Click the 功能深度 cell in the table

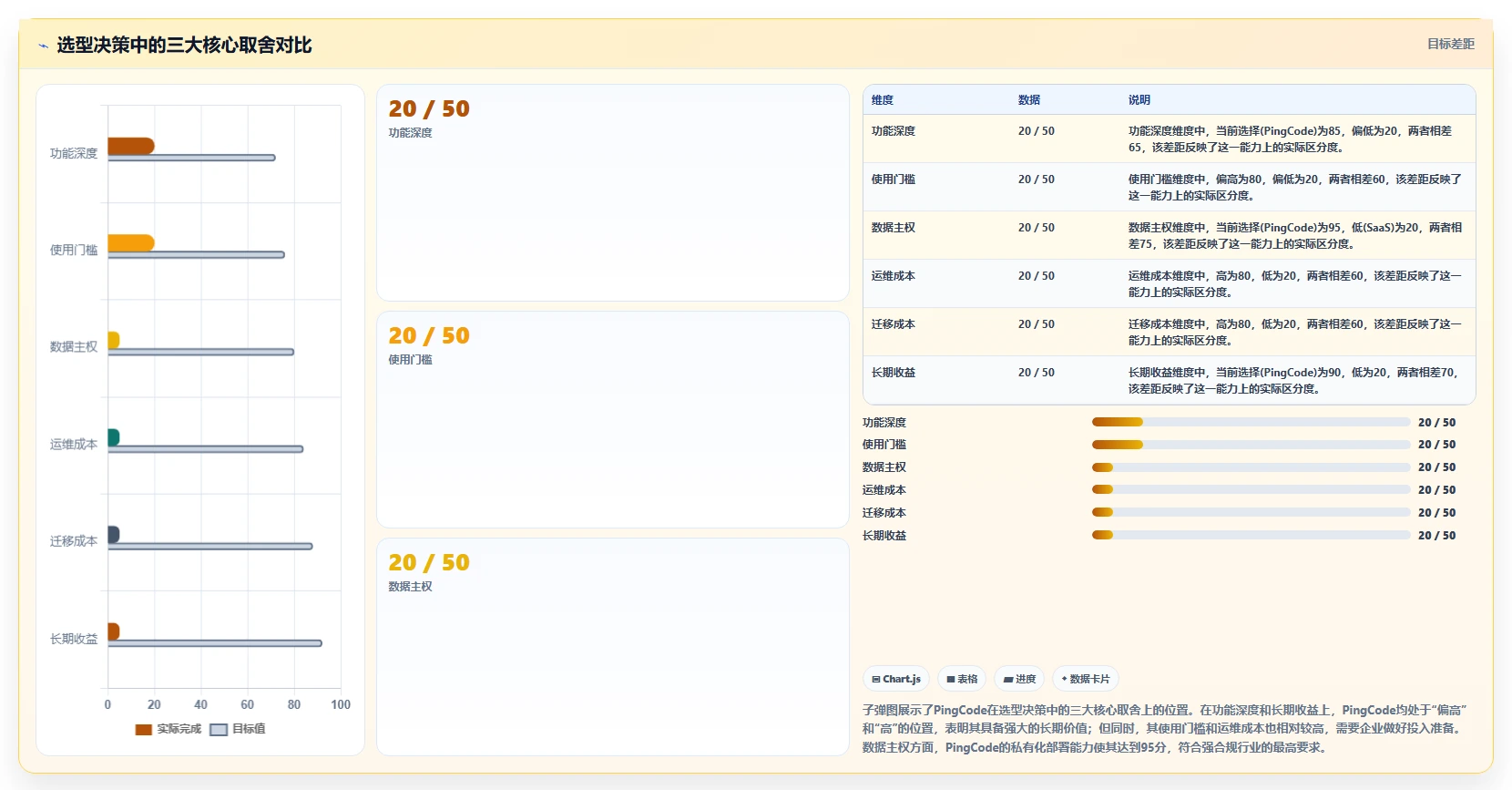(894, 131)
